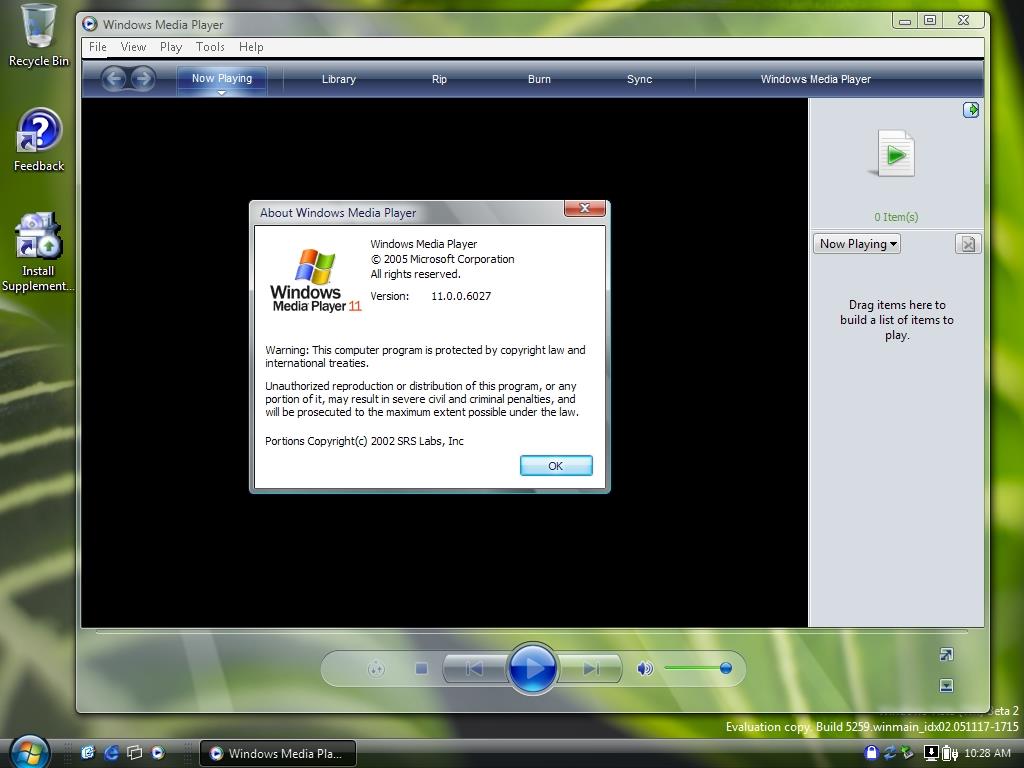Mute the player volume
The image size is (1024, 768).
[645, 668]
